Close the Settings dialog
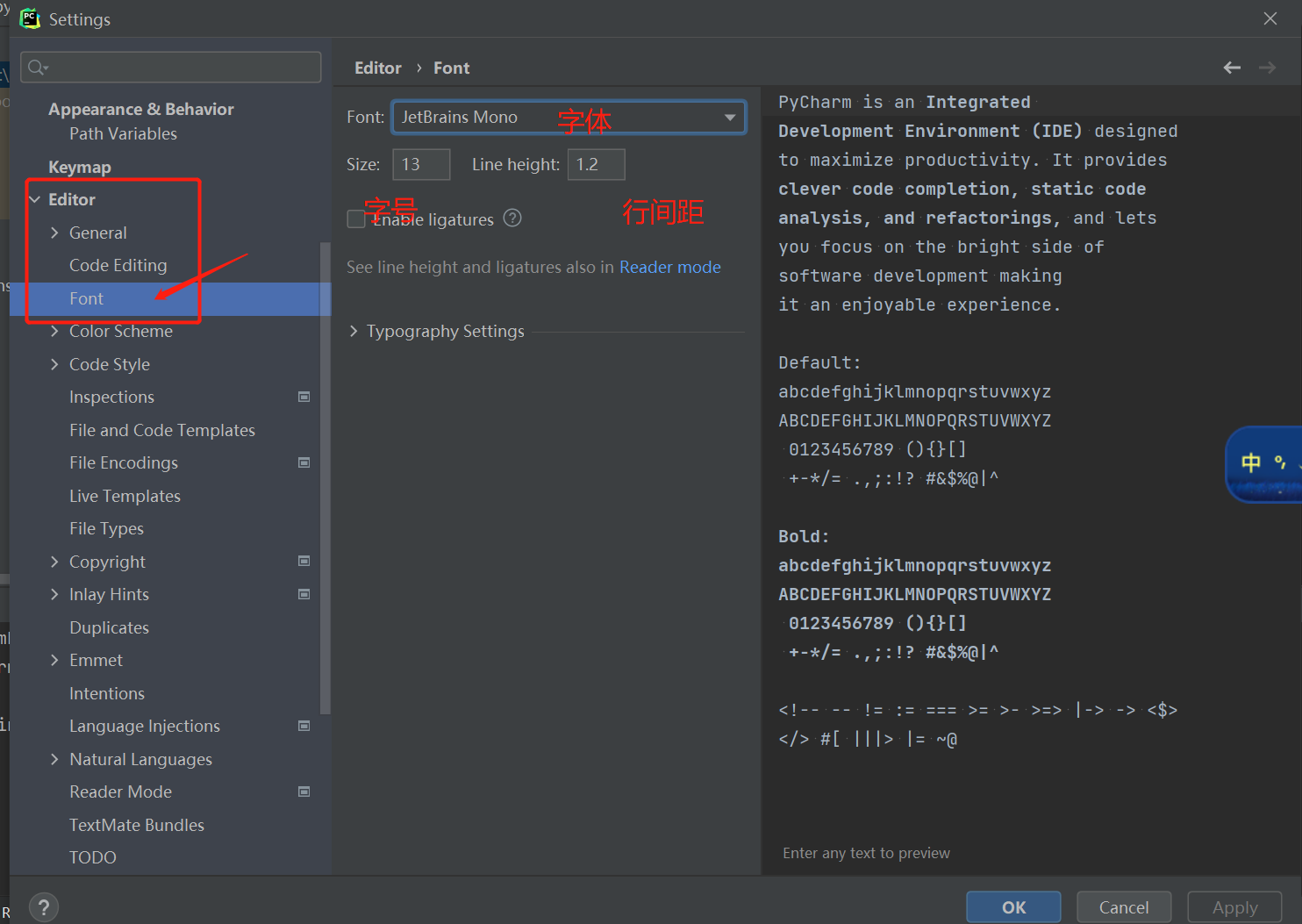Image resolution: width=1302 pixels, height=924 pixels. click(x=1270, y=18)
